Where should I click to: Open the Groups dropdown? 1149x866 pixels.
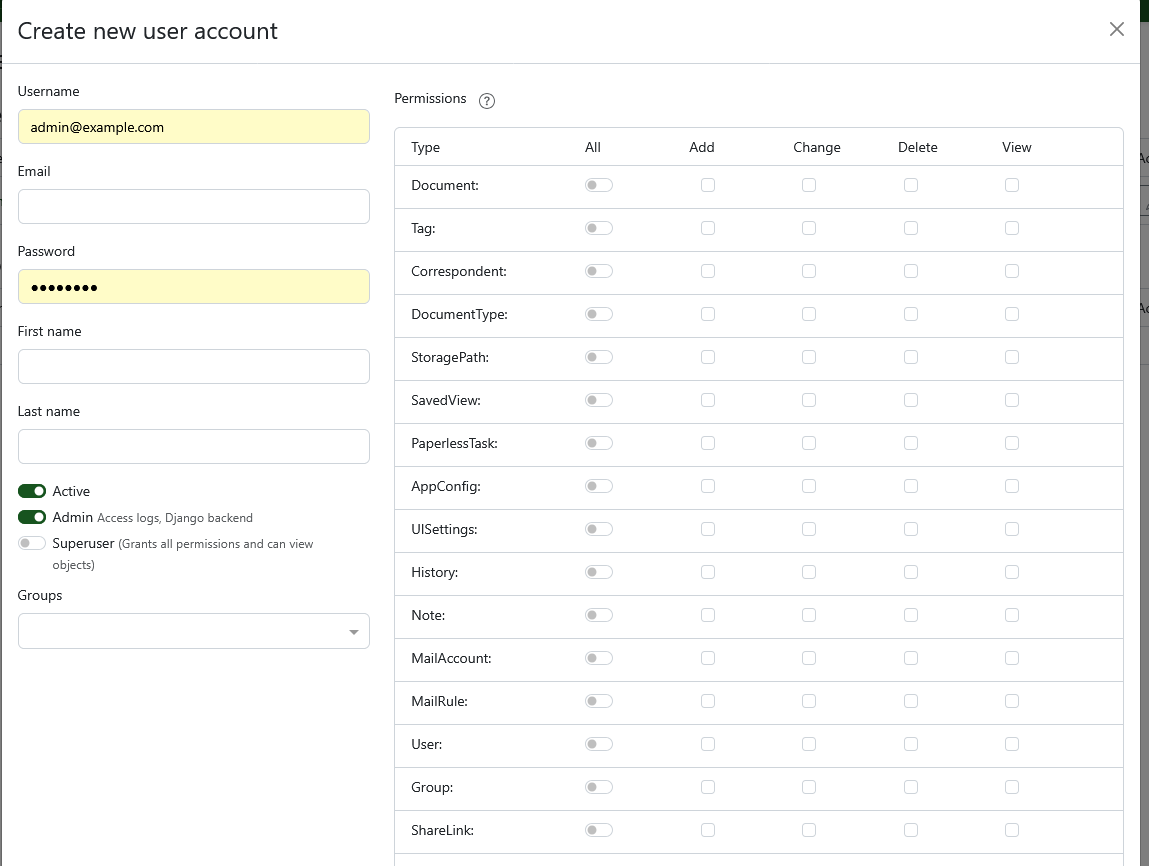pos(193,631)
